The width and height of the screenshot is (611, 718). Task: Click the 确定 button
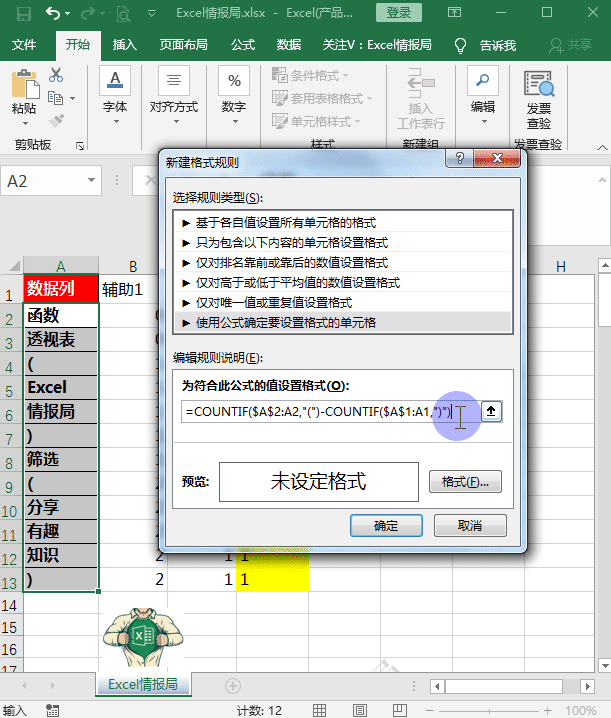(386, 525)
